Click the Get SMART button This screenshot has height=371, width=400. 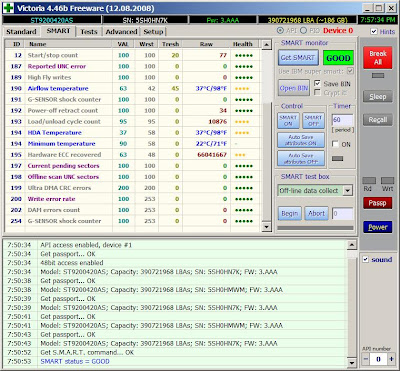coord(298,58)
